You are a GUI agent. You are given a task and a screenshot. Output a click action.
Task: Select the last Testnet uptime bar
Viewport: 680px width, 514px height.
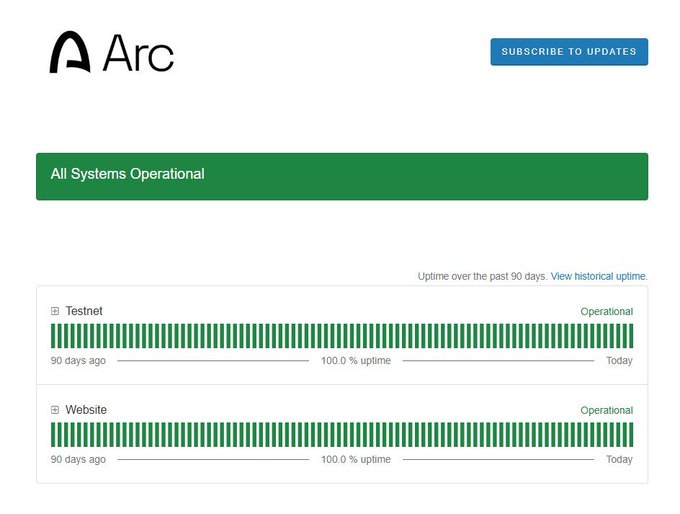point(631,336)
